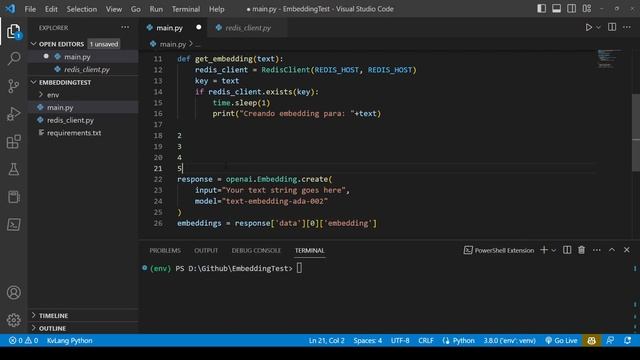Open the PowerShell icon in activity bar
Viewport: 640px width, 360px height.
pyautogui.click(x=13, y=224)
